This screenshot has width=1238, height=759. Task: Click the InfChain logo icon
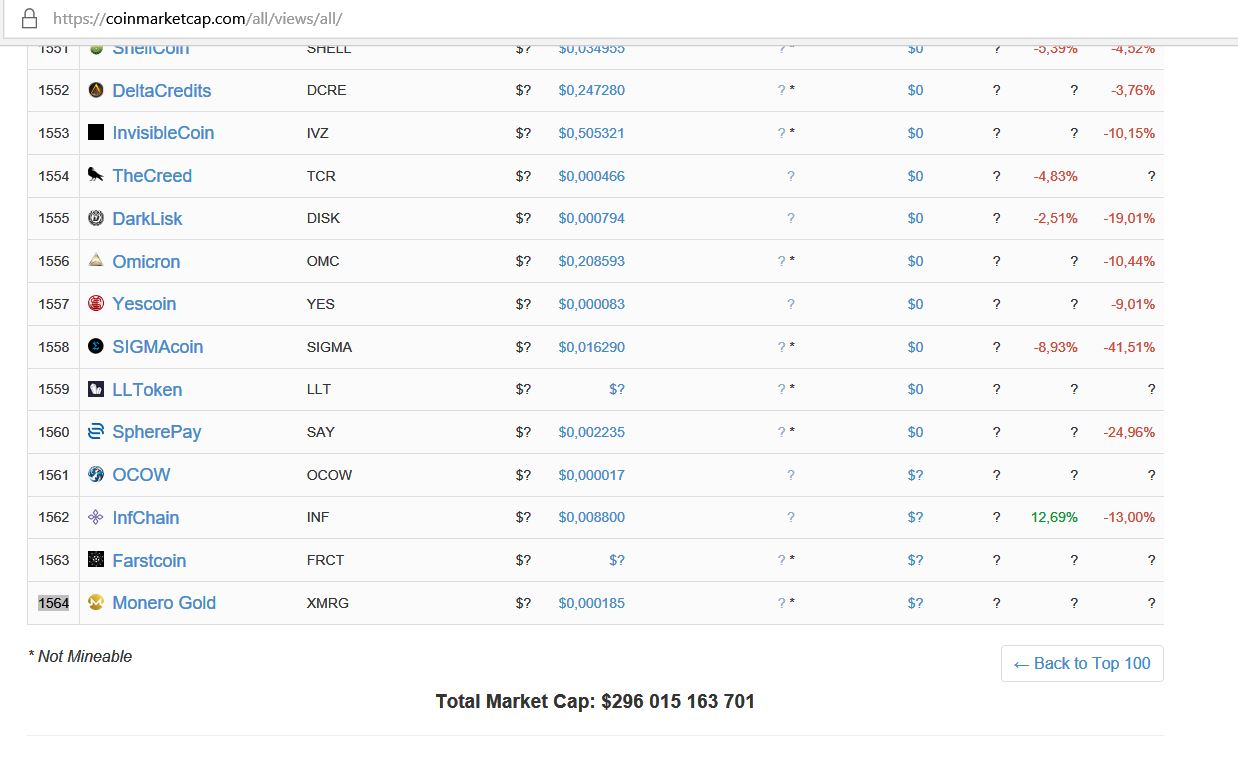coord(96,517)
